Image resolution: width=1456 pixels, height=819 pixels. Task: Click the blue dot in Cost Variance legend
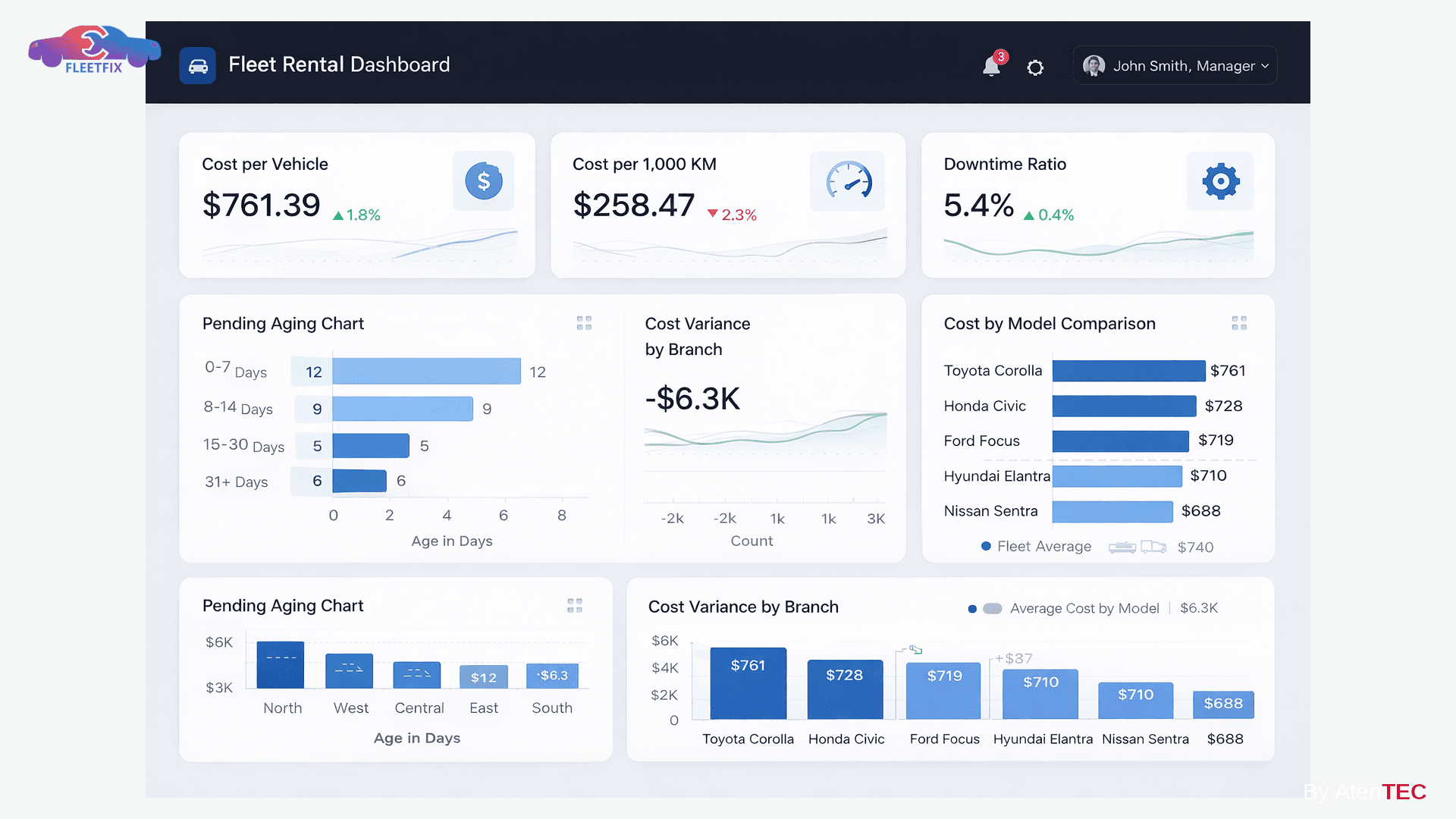point(973,608)
